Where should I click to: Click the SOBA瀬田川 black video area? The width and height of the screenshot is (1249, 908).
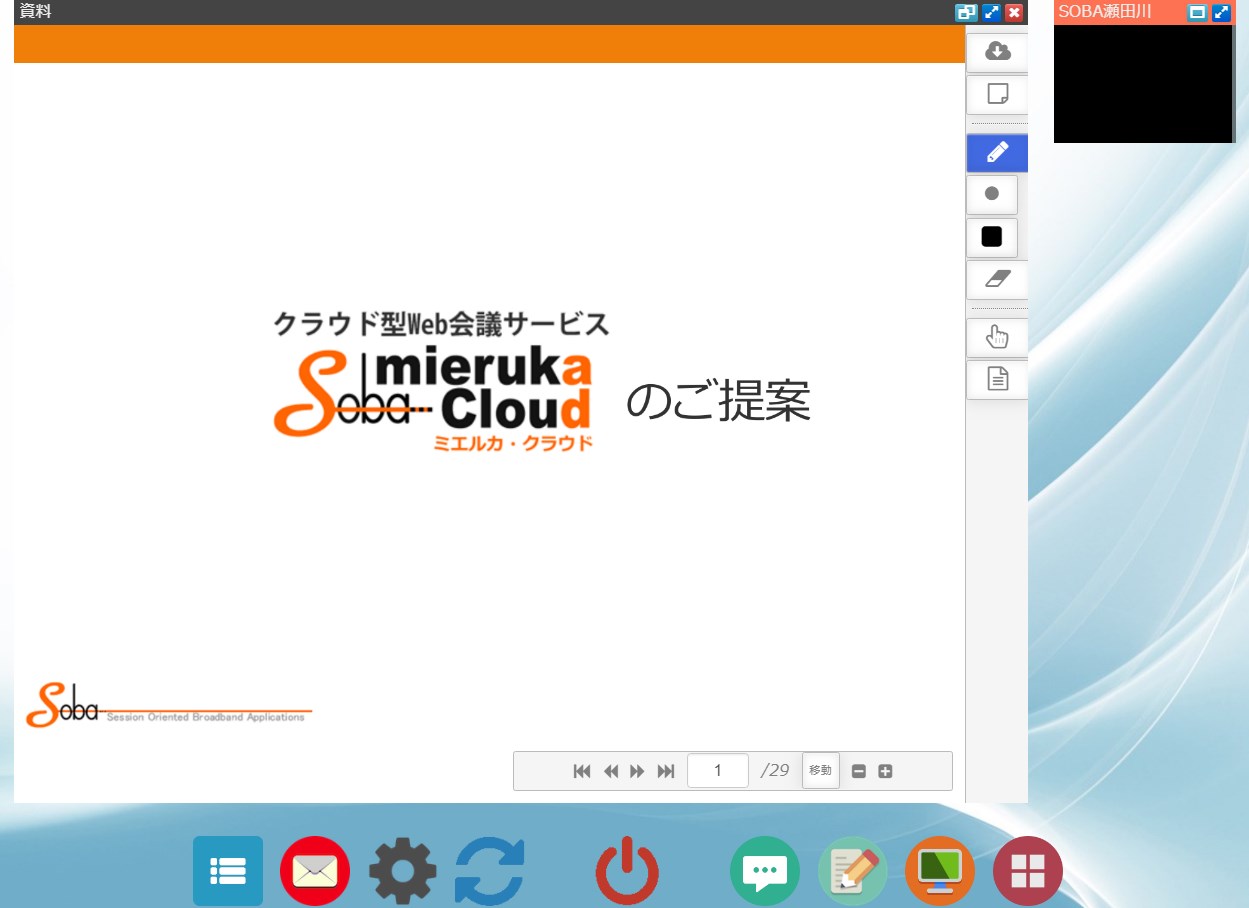[1143, 84]
